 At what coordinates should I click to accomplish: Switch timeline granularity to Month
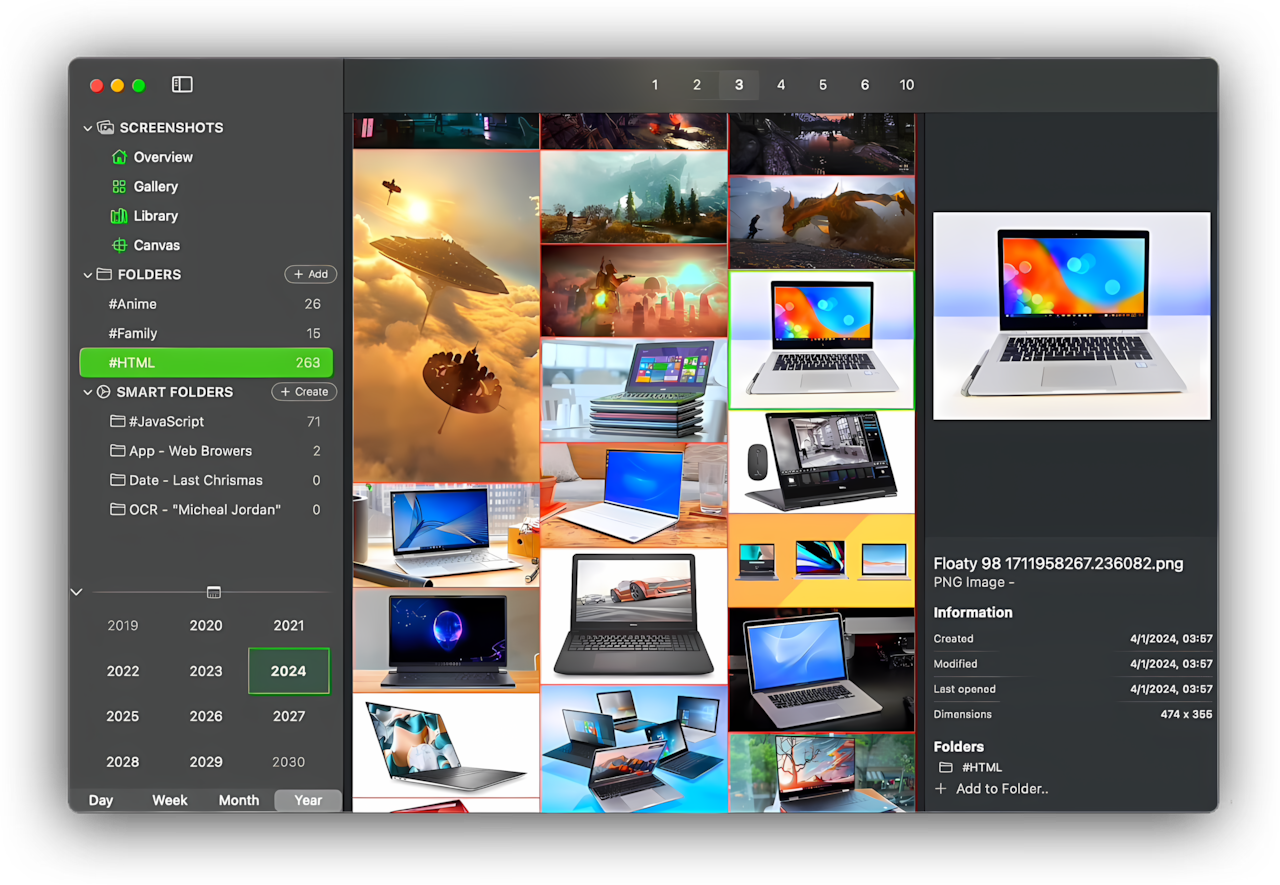239,800
